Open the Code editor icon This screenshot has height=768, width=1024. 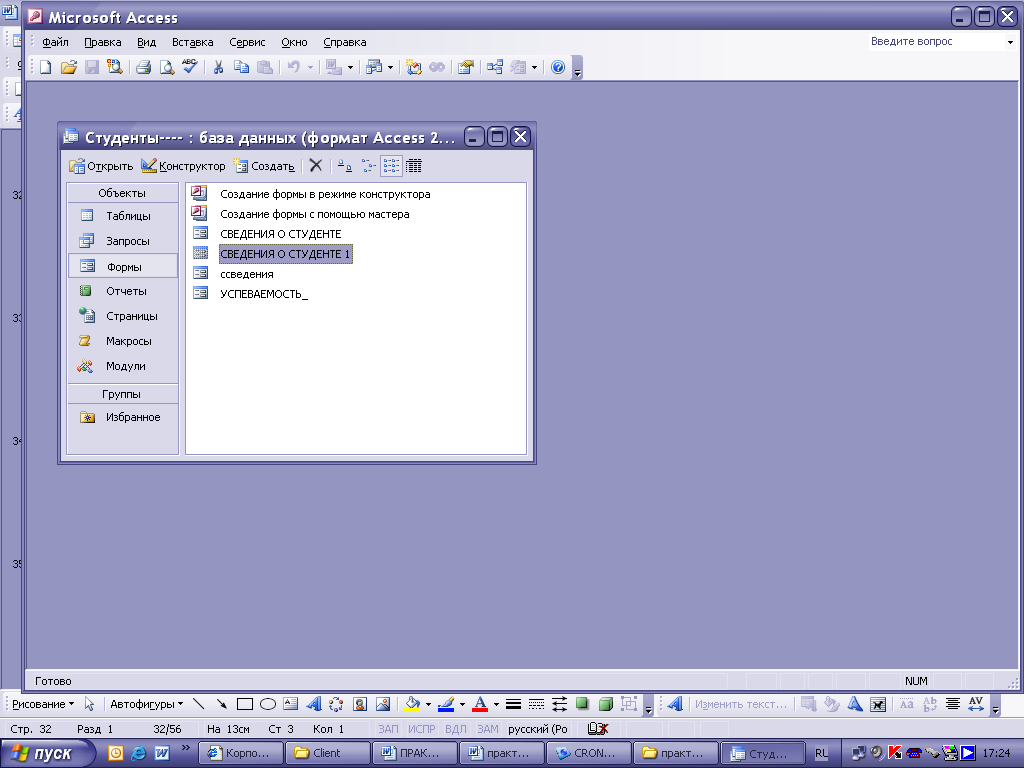(x=413, y=67)
